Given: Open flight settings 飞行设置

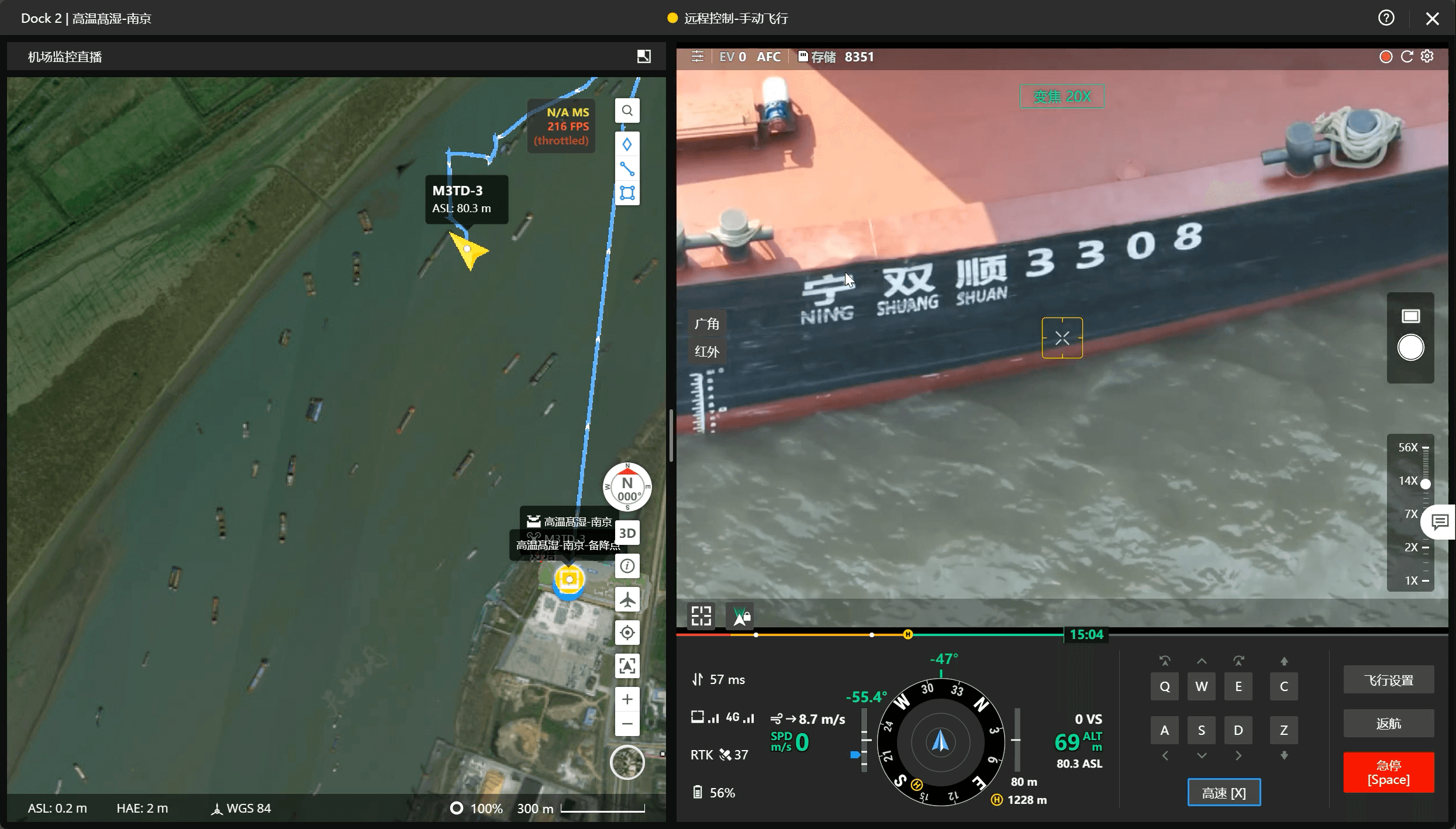Looking at the screenshot, I should coord(1388,680).
